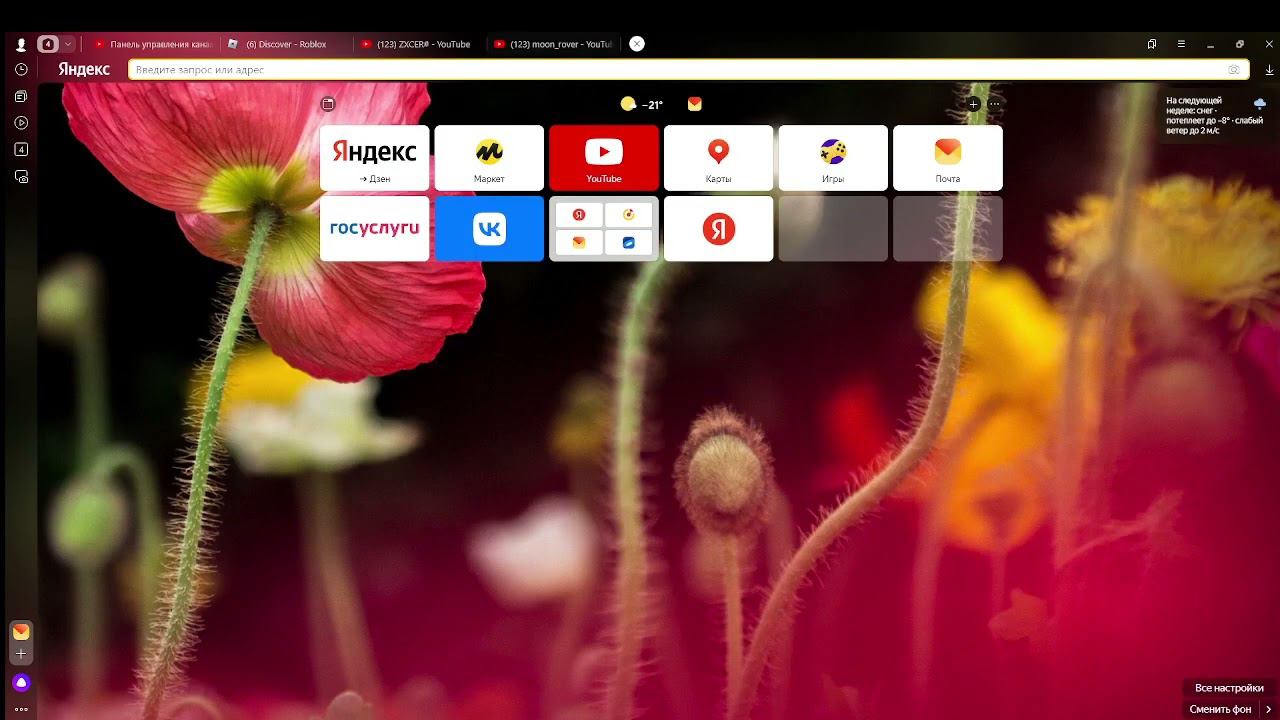Open the sidebar three-dot more menu
Image resolution: width=1280 pixels, height=720 pixels.
pos(21,709)
